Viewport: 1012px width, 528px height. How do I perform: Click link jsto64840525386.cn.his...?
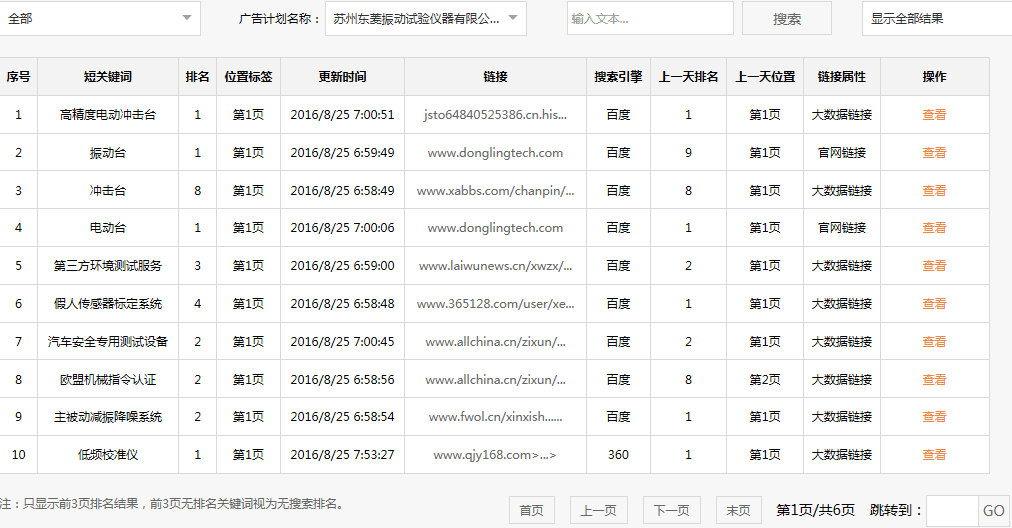click(496, 115)
